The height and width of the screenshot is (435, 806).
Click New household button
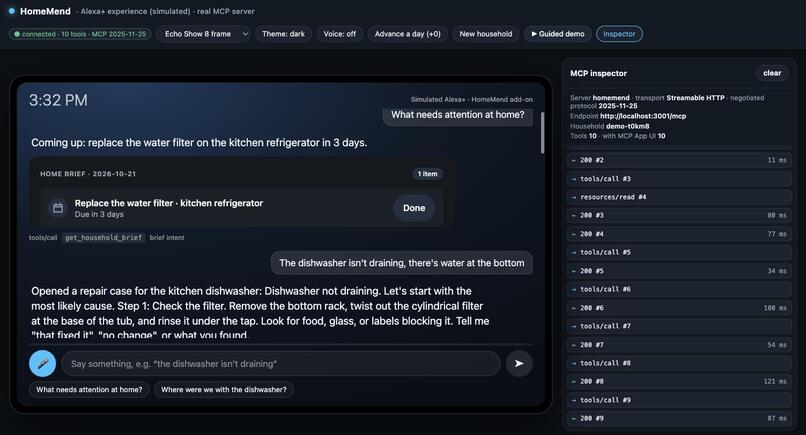(x=486, y=34)
